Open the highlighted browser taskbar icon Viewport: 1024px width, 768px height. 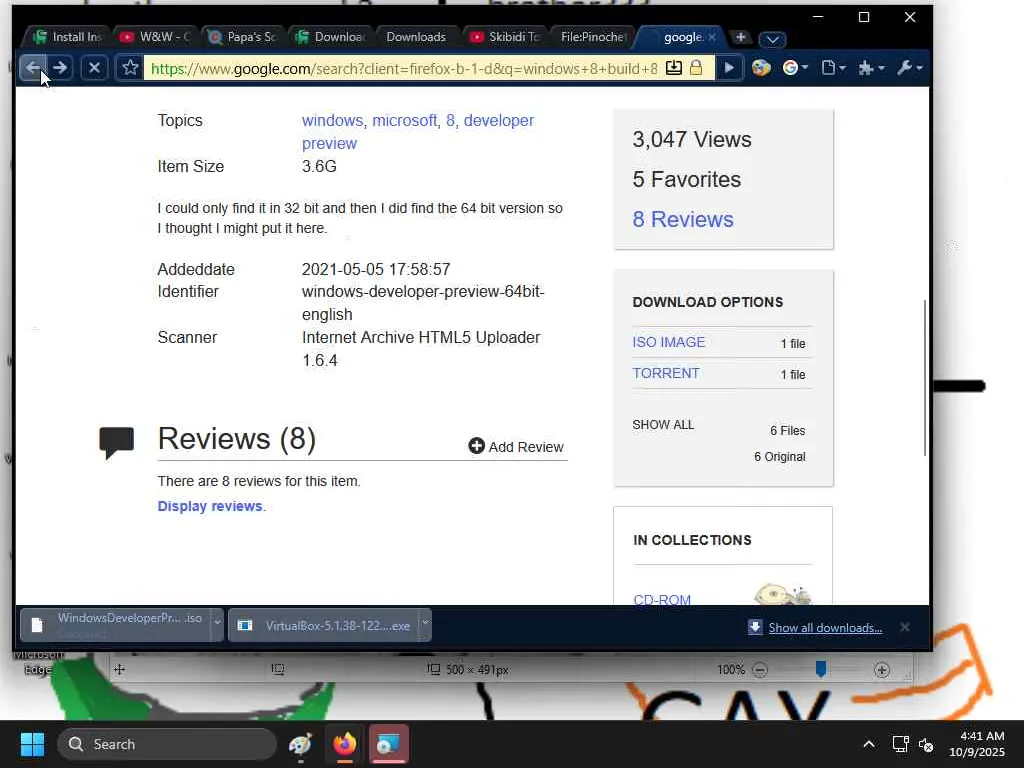click(389, 744)
